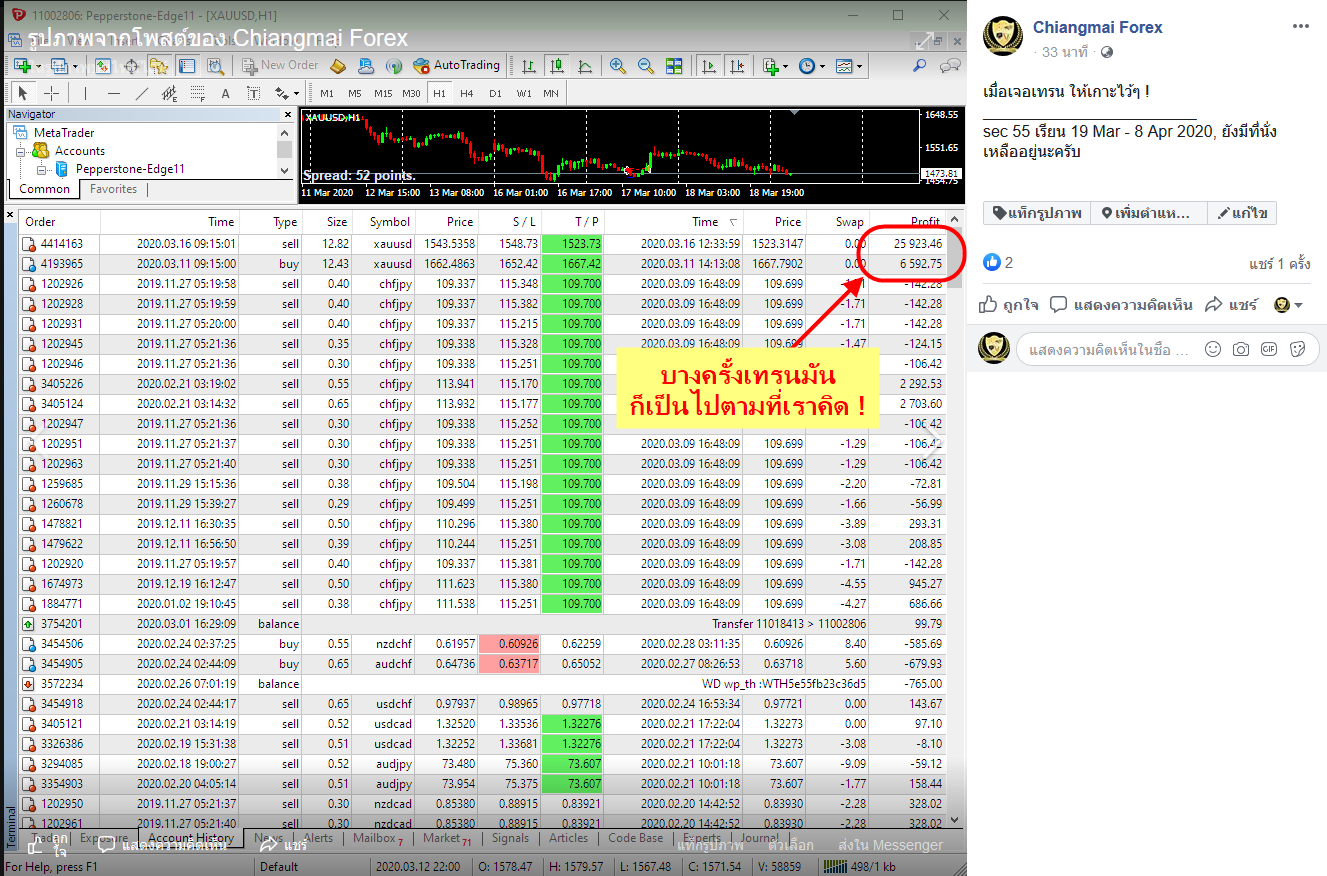
Task: Select the Text Label tool
Action: tap(254, 94)
